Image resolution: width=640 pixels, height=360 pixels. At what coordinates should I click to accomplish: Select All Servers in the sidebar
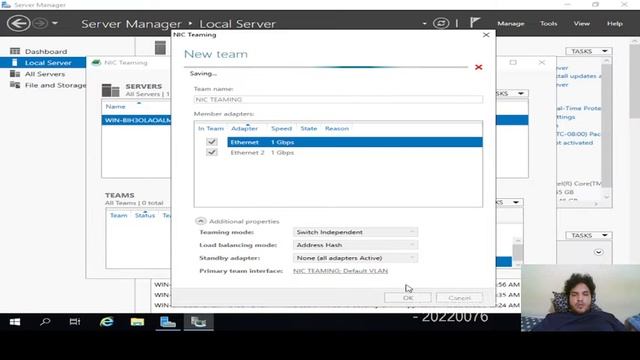click(x=45, y=74)
